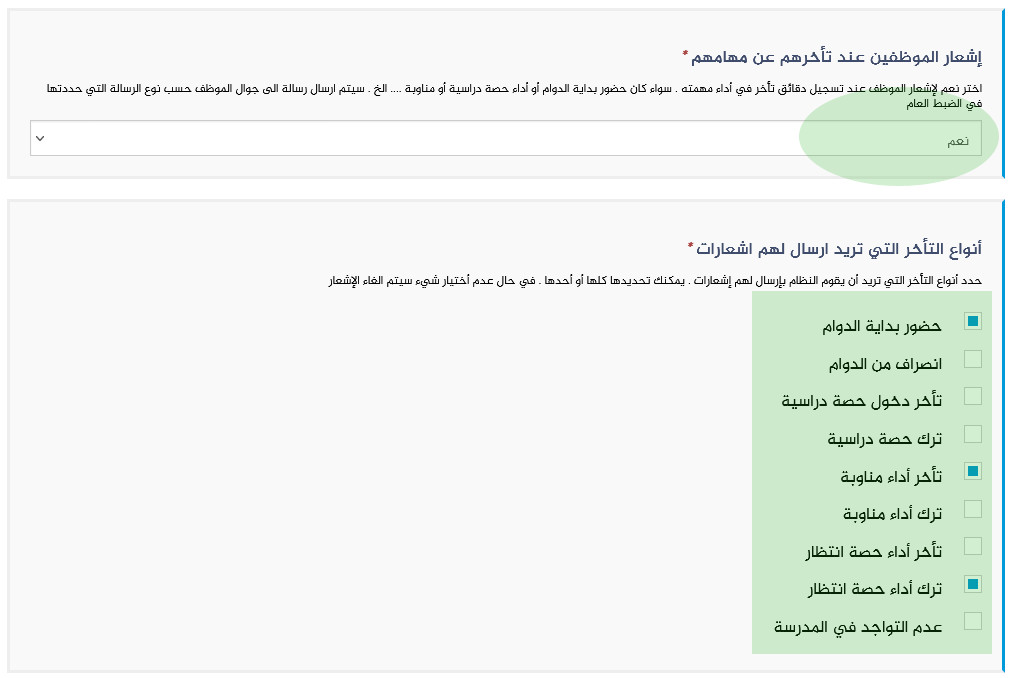The image size is (1019, 678).
Task: Disable the "ترك أداء حصة انتظار" checkbox
Action: click(x=972, y=584)
